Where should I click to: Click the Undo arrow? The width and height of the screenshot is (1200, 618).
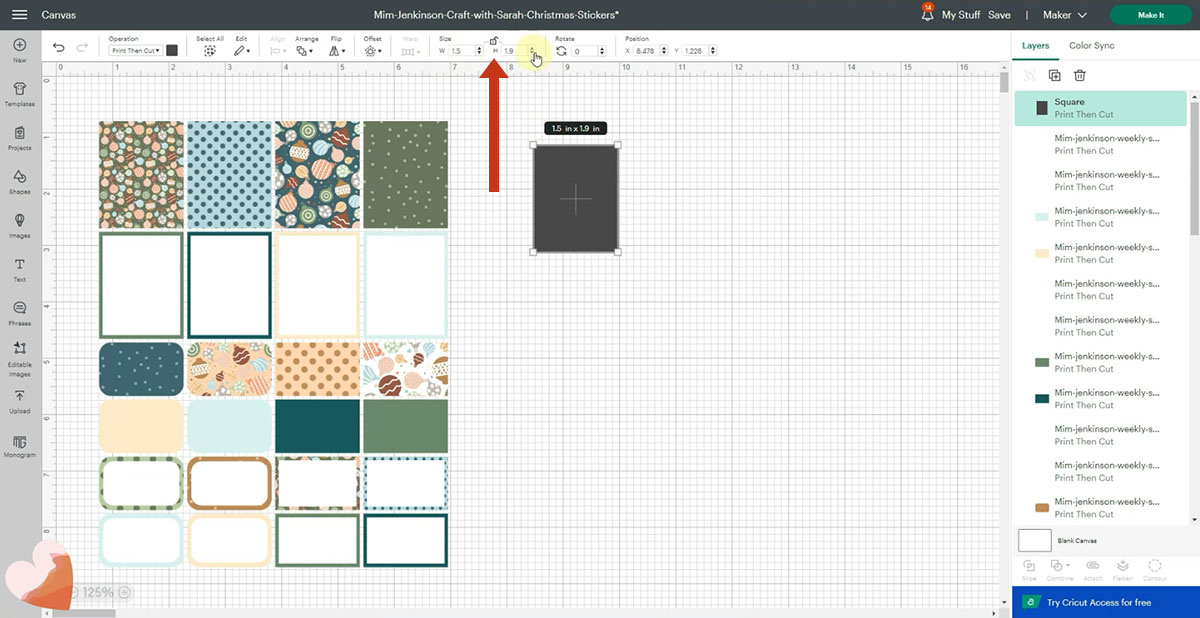pos(59,49)
